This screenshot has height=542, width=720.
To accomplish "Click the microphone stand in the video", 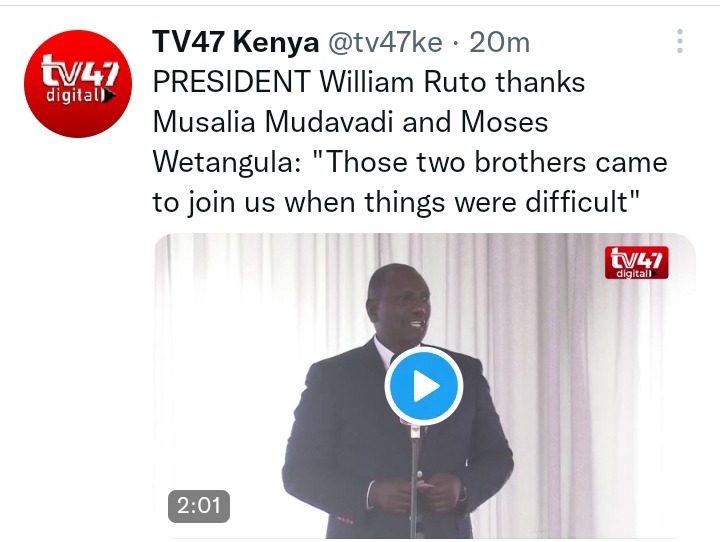I will point(415,480).
